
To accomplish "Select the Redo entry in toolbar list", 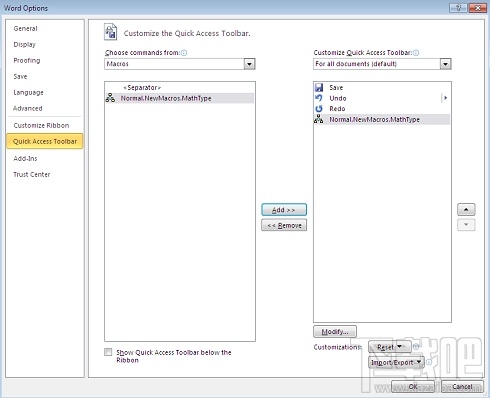I will [382, 109].
